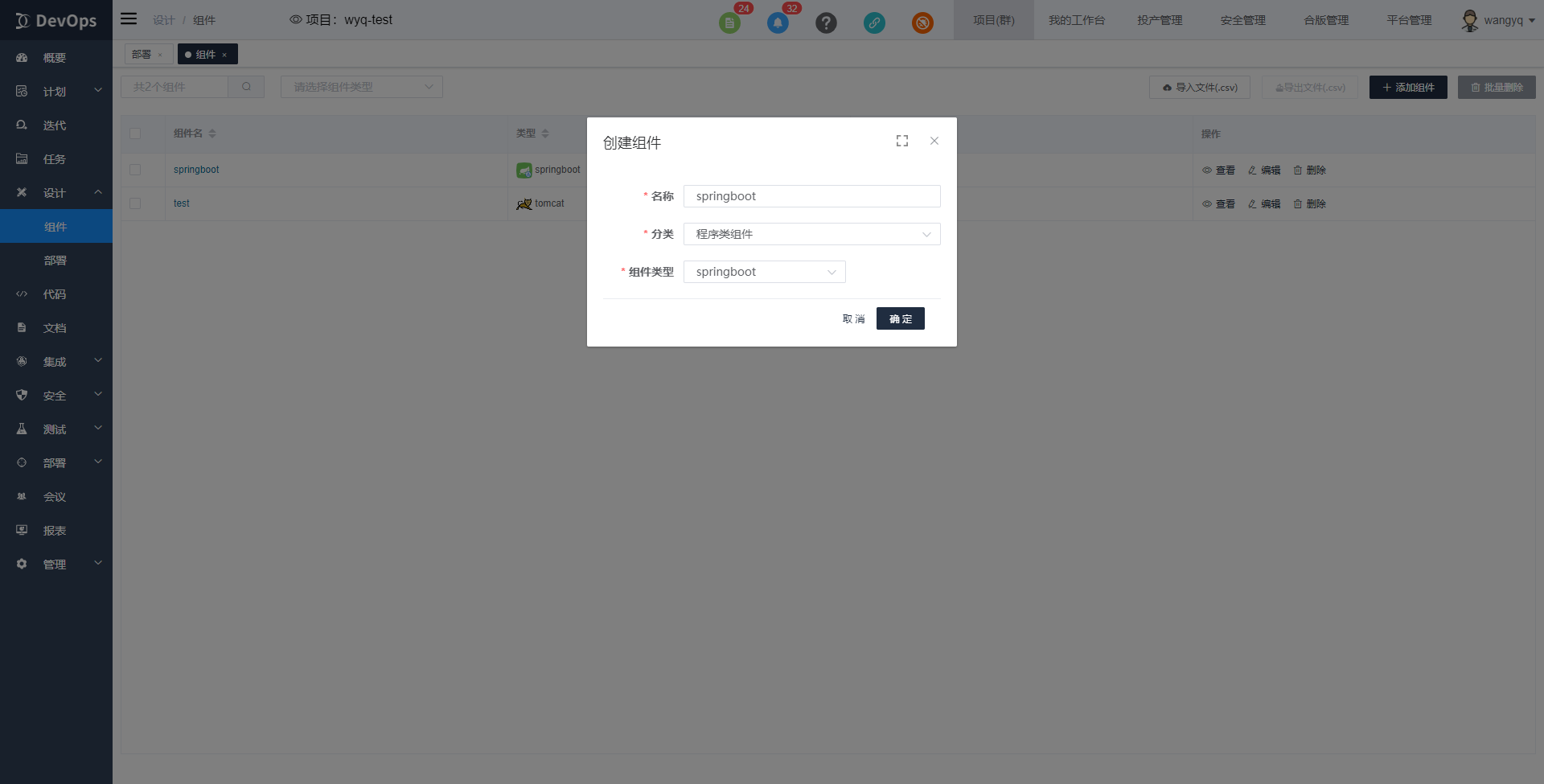Click the orange blocked-bug icon
This screenshot has width=1544, height=784.
pyautogui.click(x=922, y=23)
